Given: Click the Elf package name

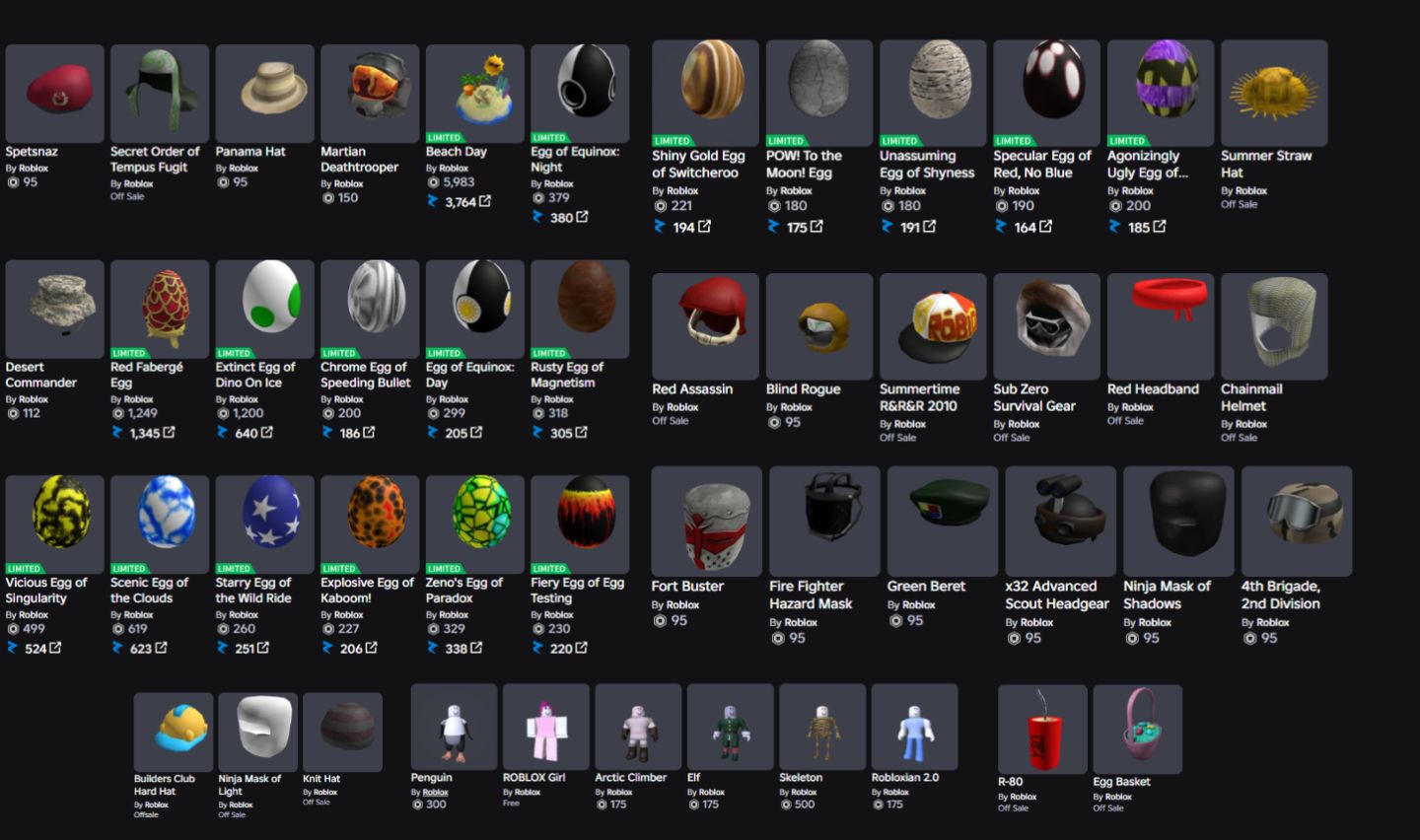Looking at the screenshot, I should [694, 778].
